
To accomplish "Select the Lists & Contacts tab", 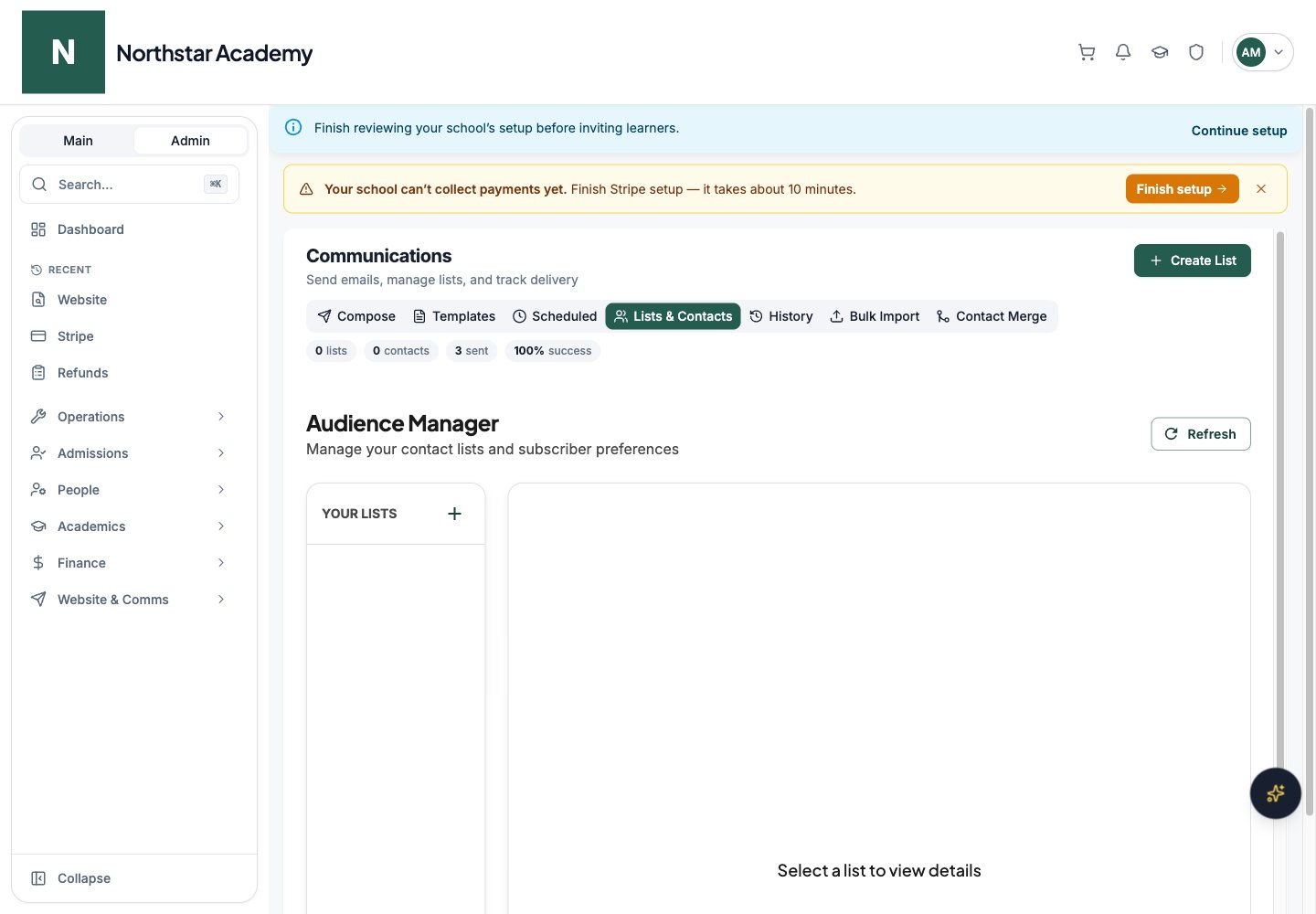I will 673,316.
